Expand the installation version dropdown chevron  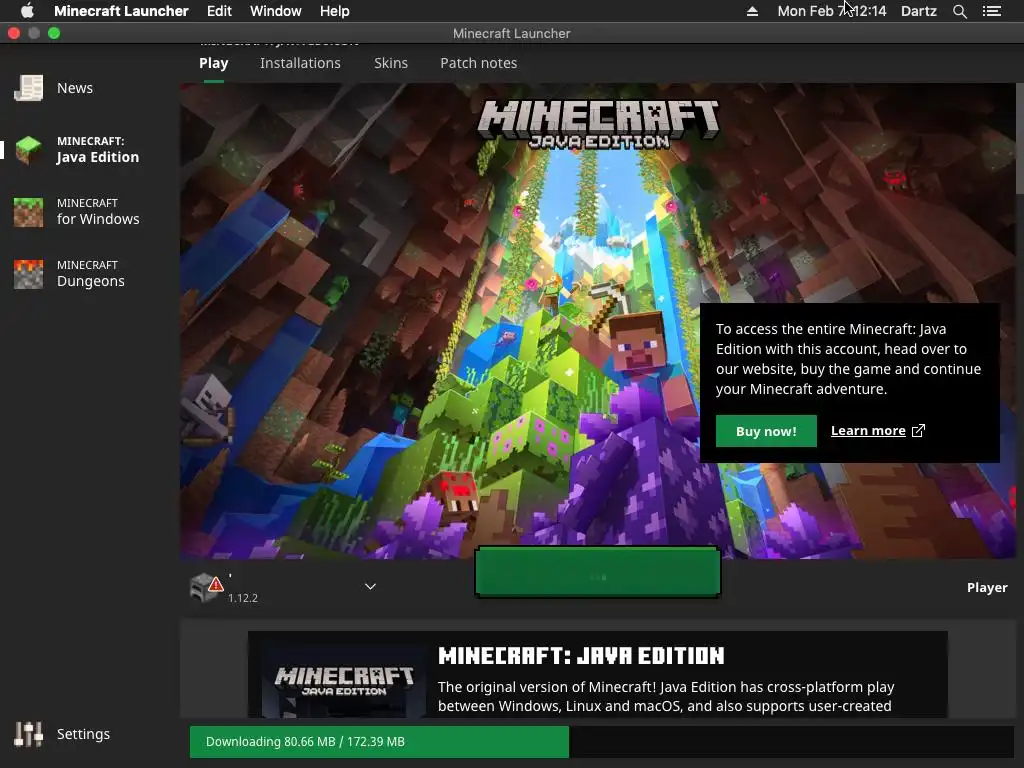click(370, 586)
